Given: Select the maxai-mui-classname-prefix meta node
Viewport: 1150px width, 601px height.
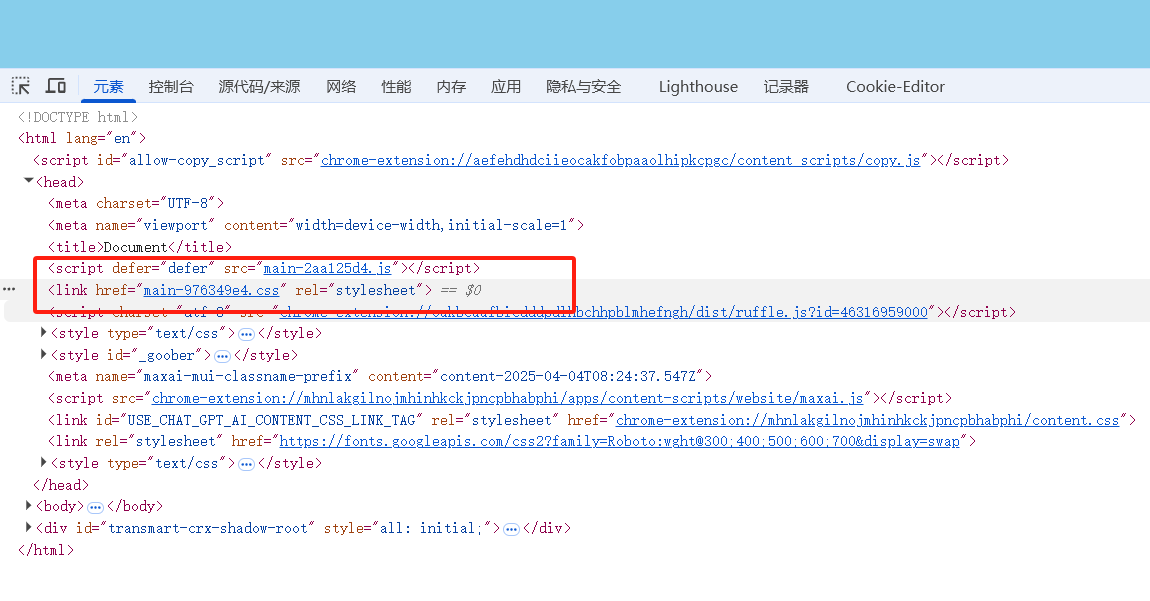Looking at the screenshot, I should (x=380, y=376).
